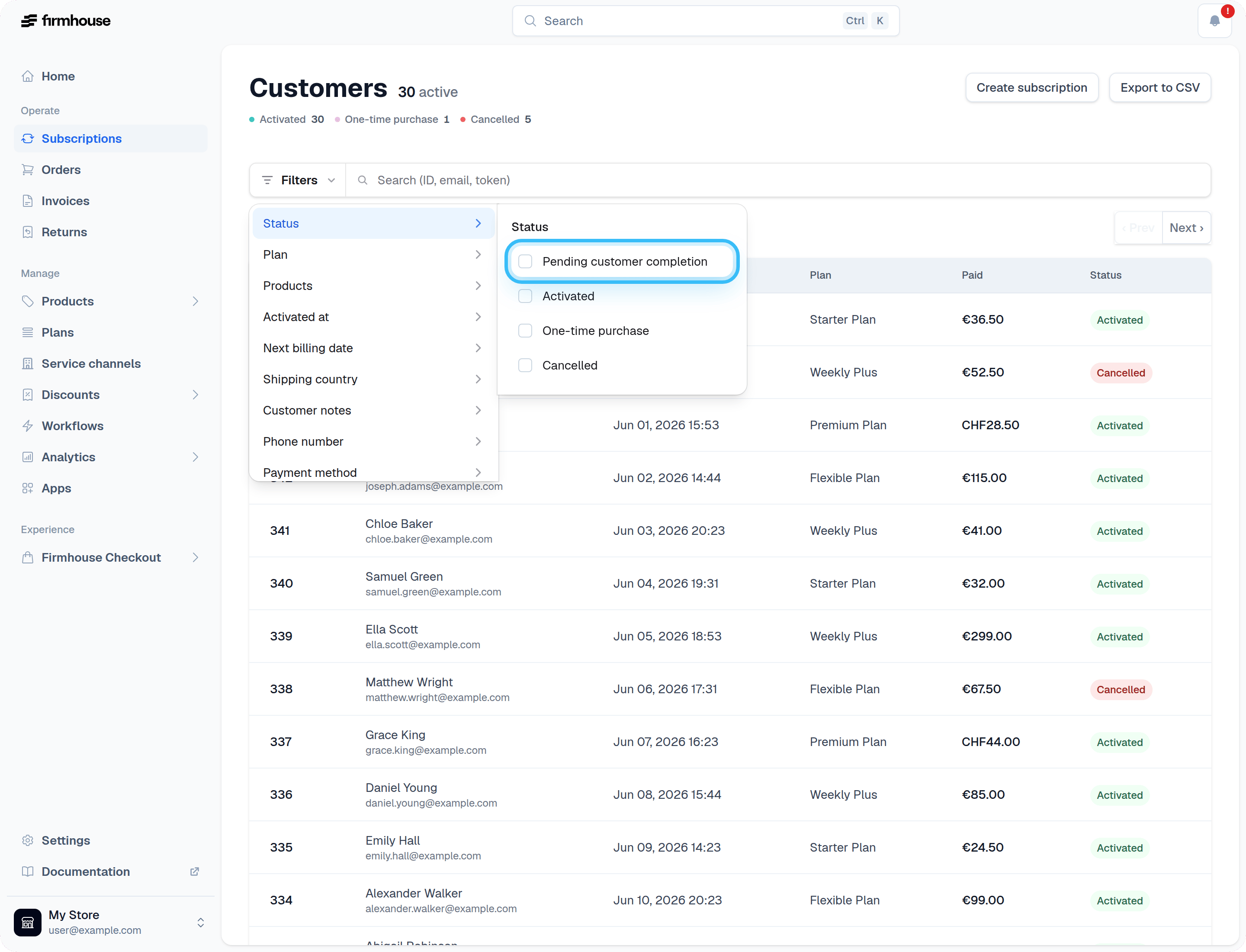Select the Products filter option
1246x952 pixels.
click(x=373, y=286)
